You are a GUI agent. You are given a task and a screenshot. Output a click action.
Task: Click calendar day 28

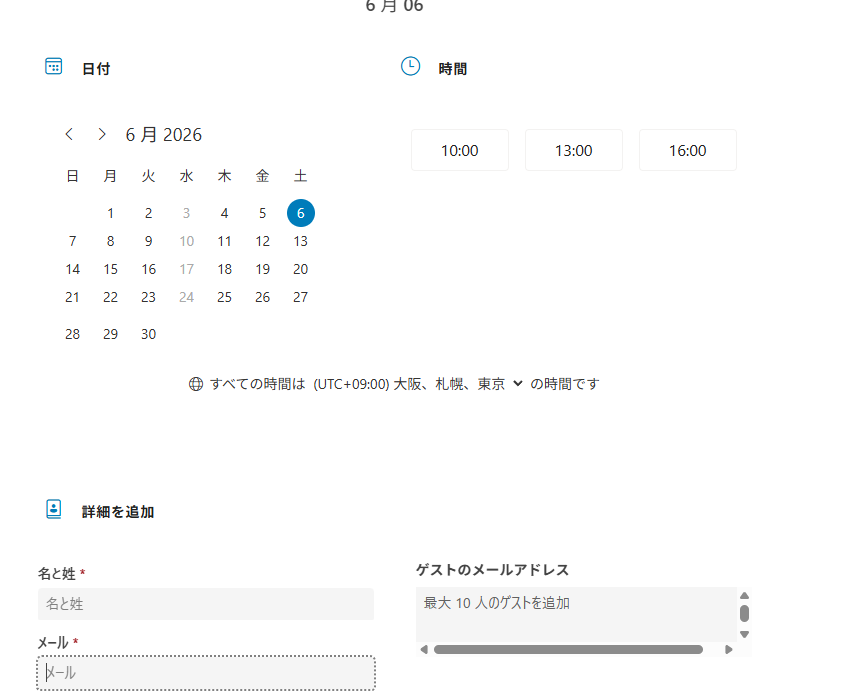tap(72, 334)
